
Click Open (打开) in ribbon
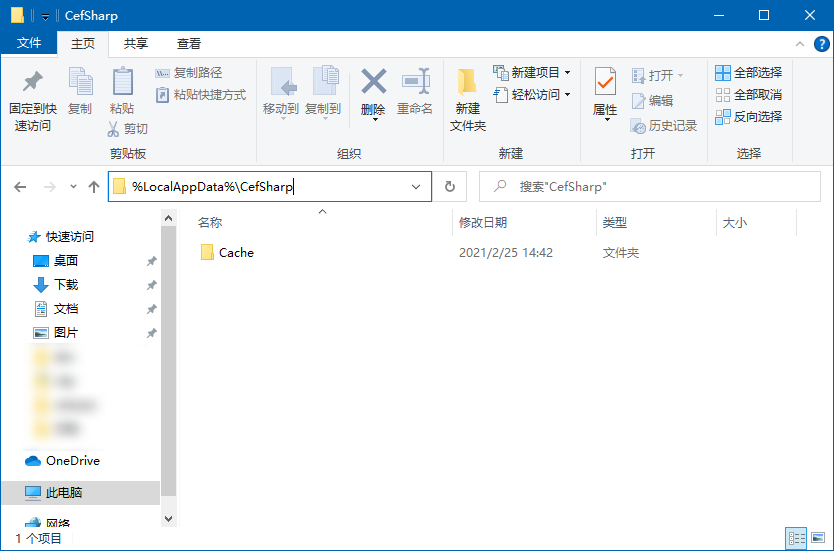click(657, 76)
